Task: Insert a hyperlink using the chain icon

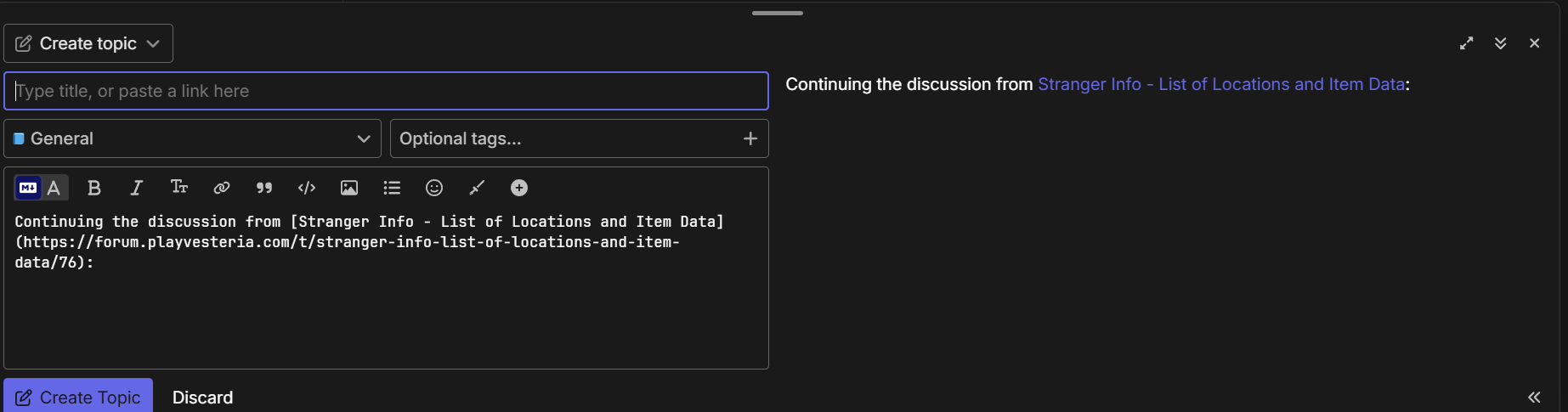Action: (x=221, y=188)
